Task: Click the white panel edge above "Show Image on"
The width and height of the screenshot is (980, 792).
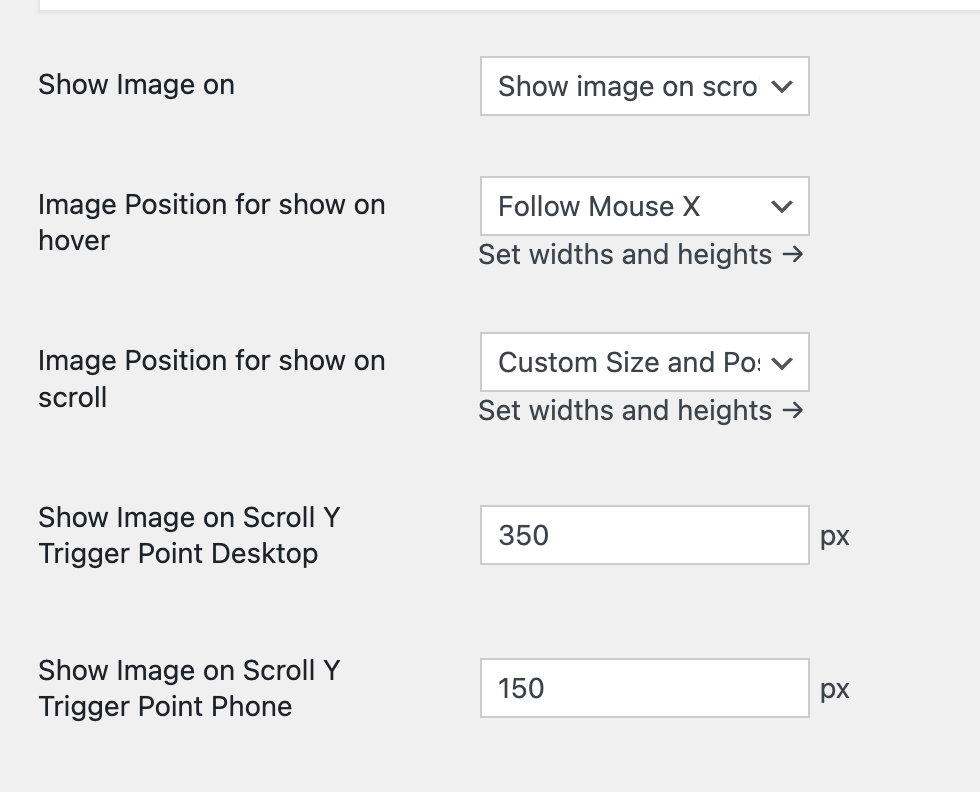Action: pyautogui.click(x=500, y=5)
